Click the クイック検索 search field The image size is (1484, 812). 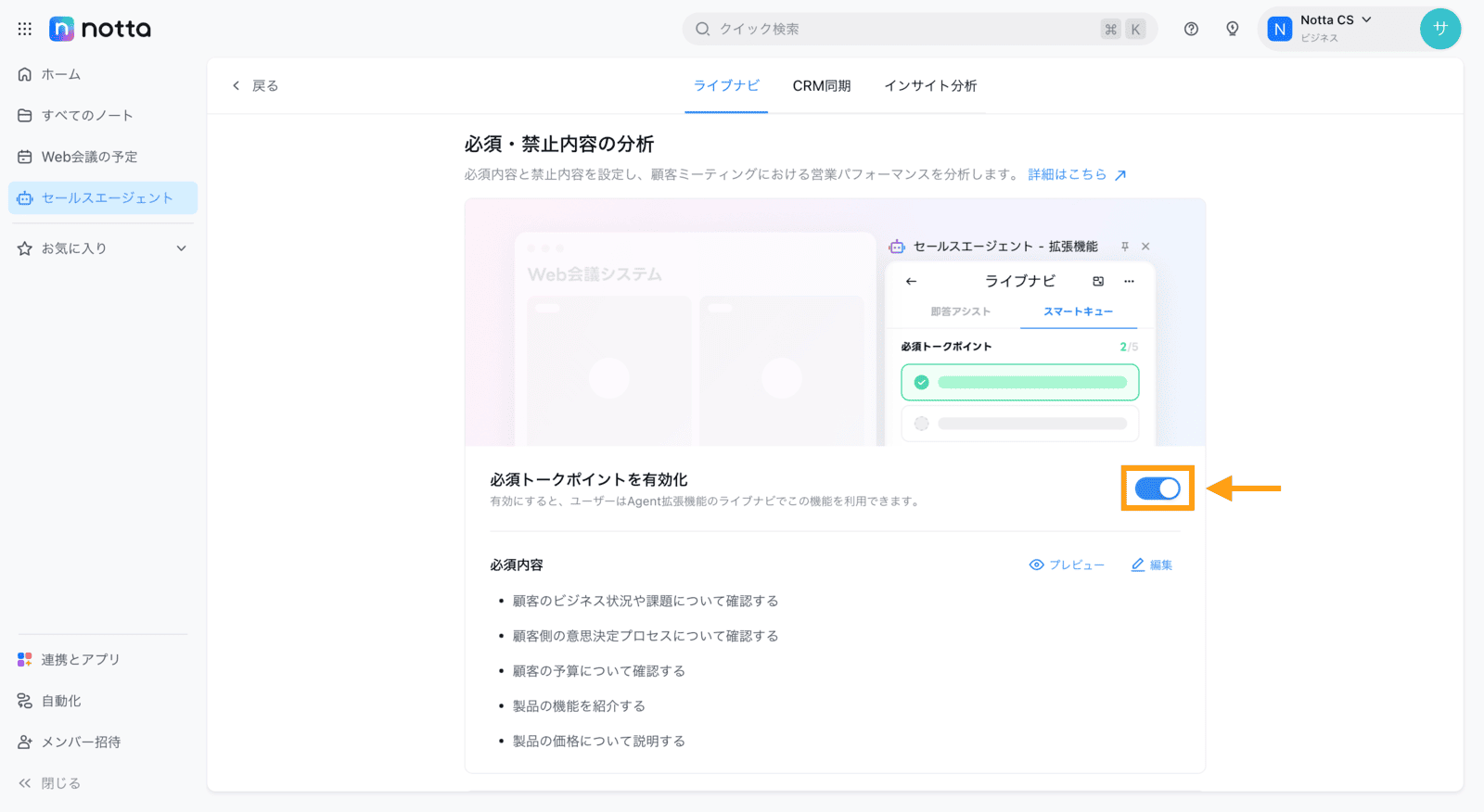point(920,29)
